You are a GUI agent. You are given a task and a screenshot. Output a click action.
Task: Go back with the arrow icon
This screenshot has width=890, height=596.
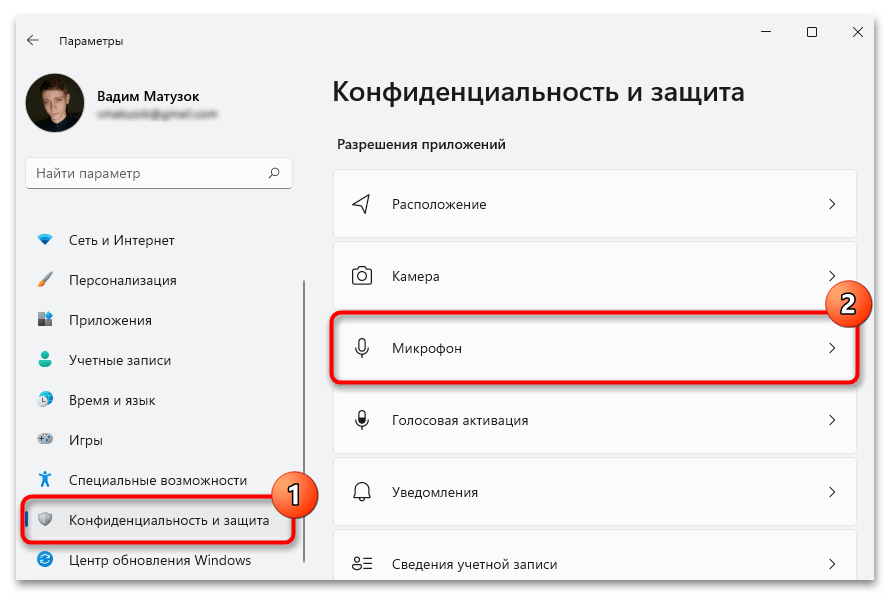coord(33,40)
